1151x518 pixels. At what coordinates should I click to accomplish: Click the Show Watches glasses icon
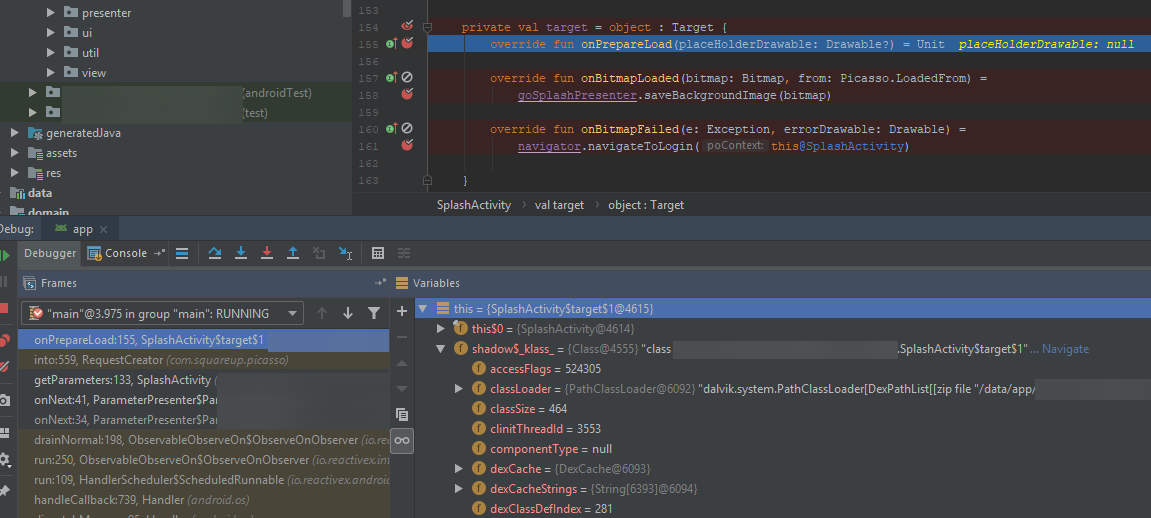(402, 441)
